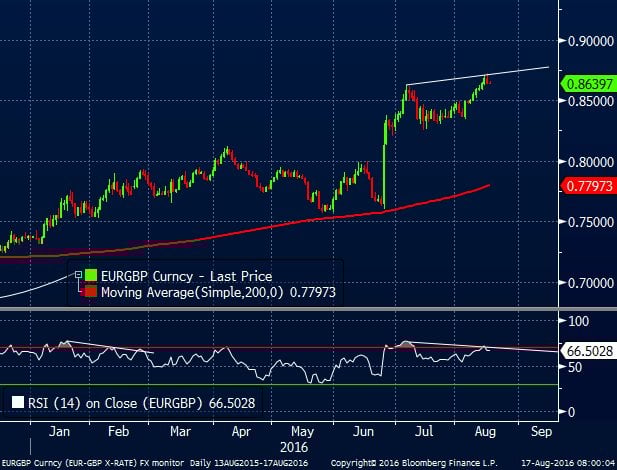Viewport: 617px width, 470px height.
Task: Click the Sep label on the date axis
Action: coord(540,431)
